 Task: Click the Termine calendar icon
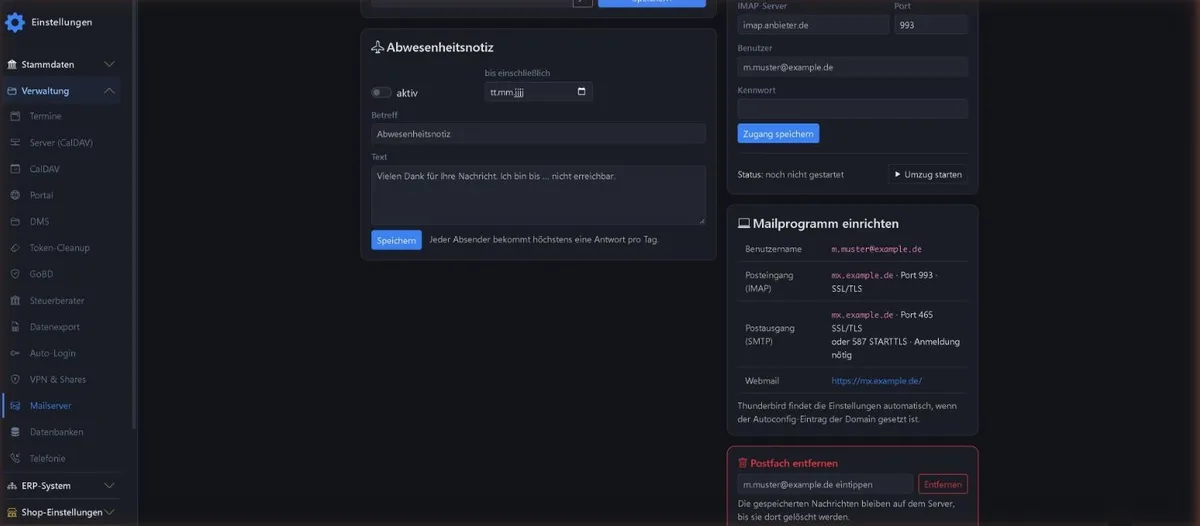pos(15,116)
